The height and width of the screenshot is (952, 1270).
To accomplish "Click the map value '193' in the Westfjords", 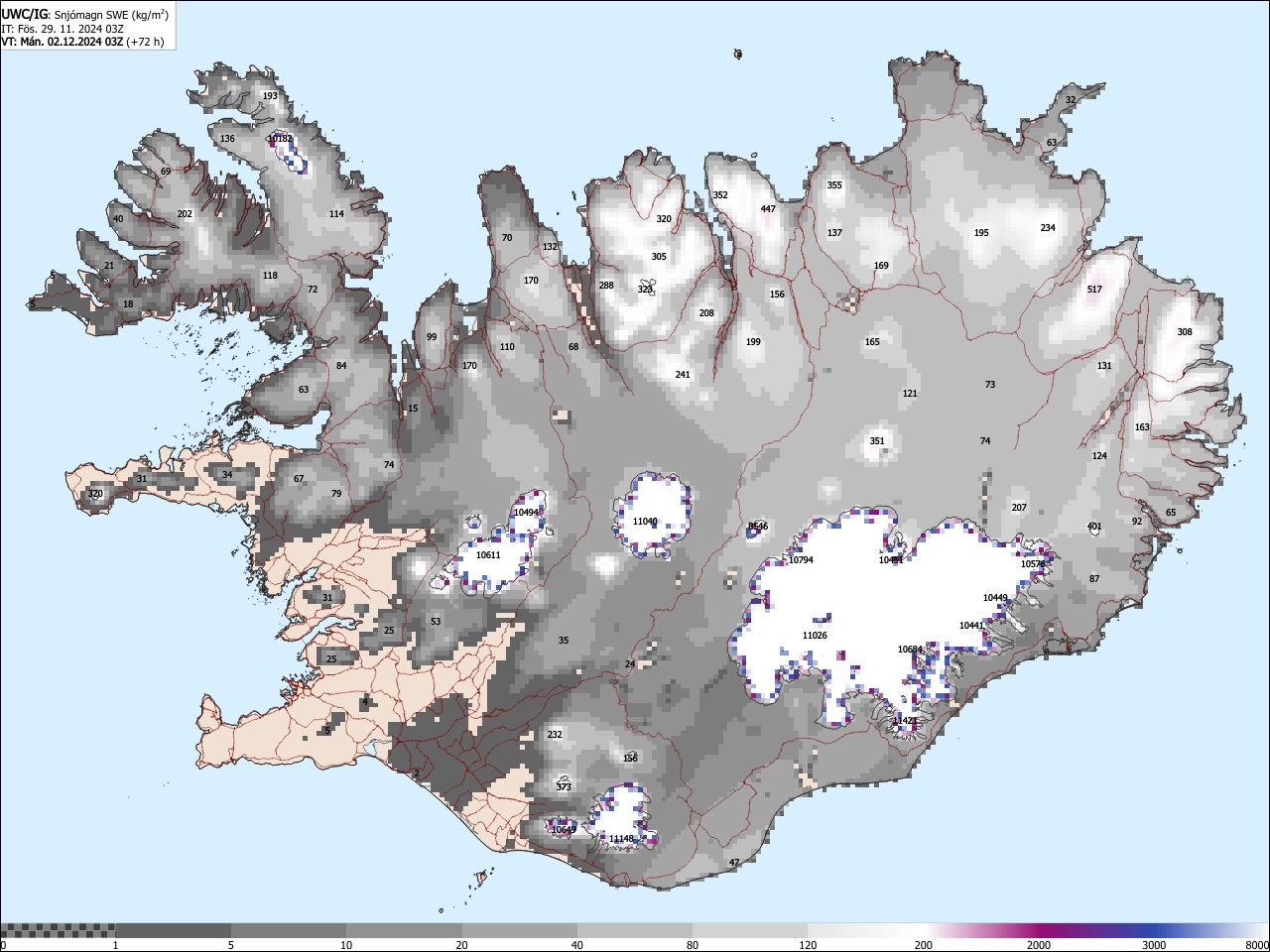I will point(270,96).
